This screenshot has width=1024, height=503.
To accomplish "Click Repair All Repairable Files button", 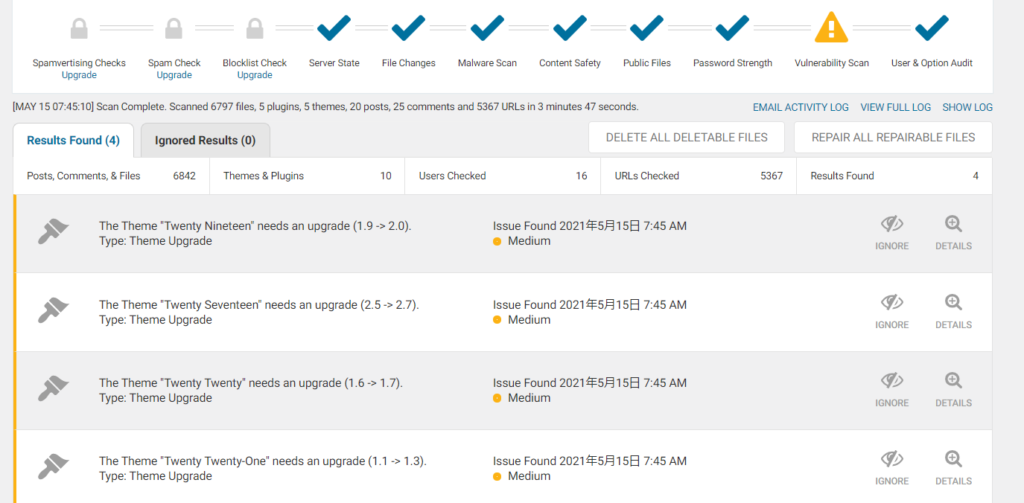I will [893, 137].
